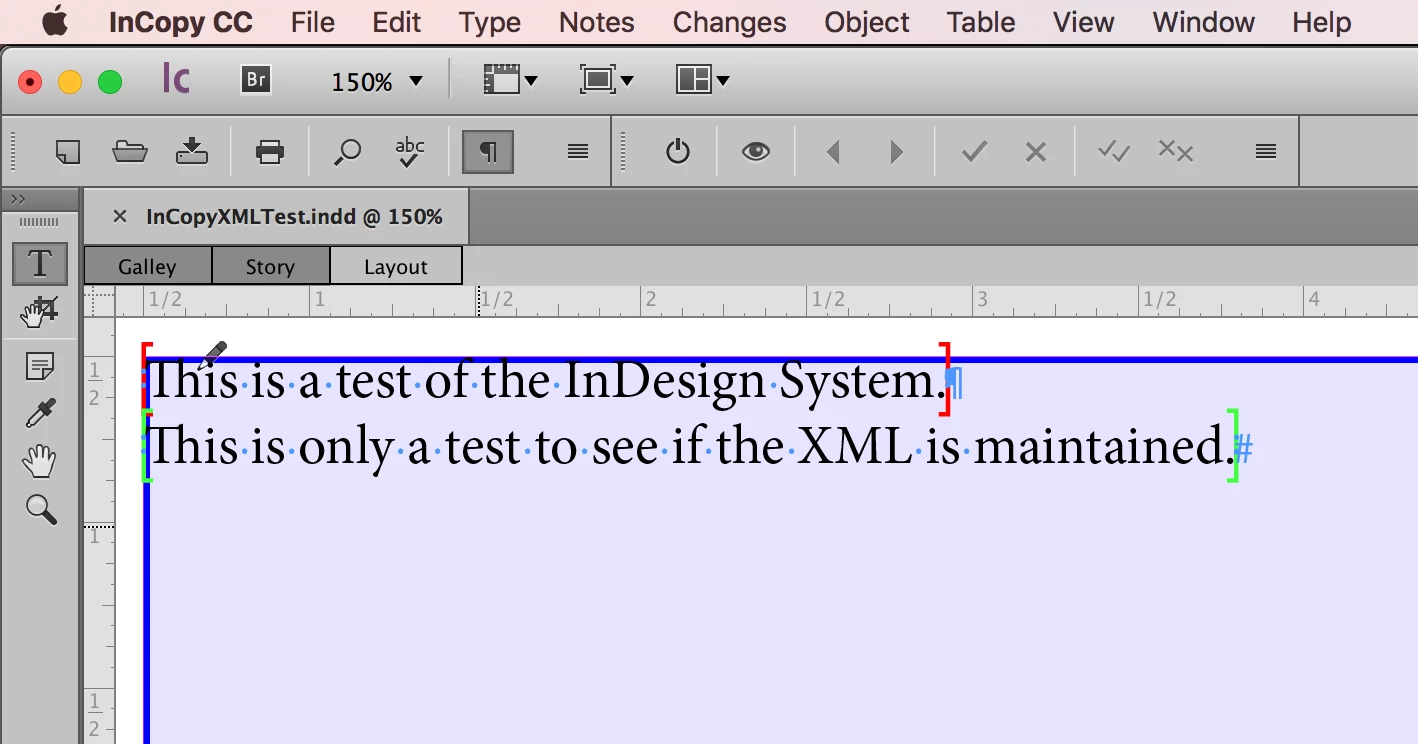Viewport: 1418px width, 744px height.
Task: Toggle Show Hidden Characters pilcrow button
Action: 487,151
